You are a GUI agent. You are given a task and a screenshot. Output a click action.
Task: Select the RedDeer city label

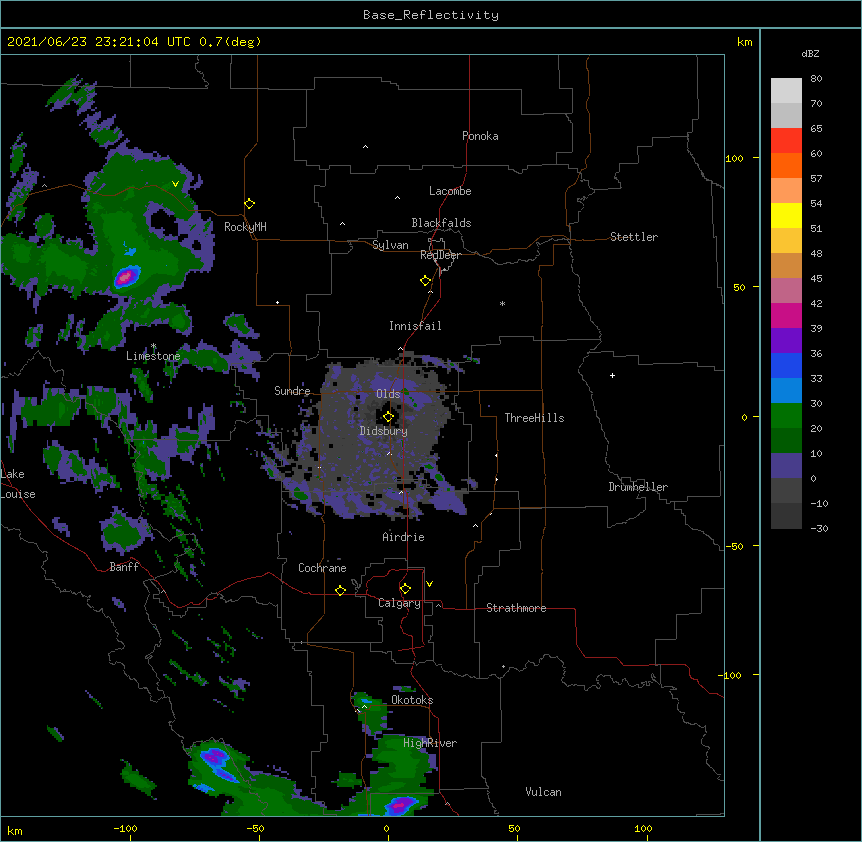coord(440,255)
